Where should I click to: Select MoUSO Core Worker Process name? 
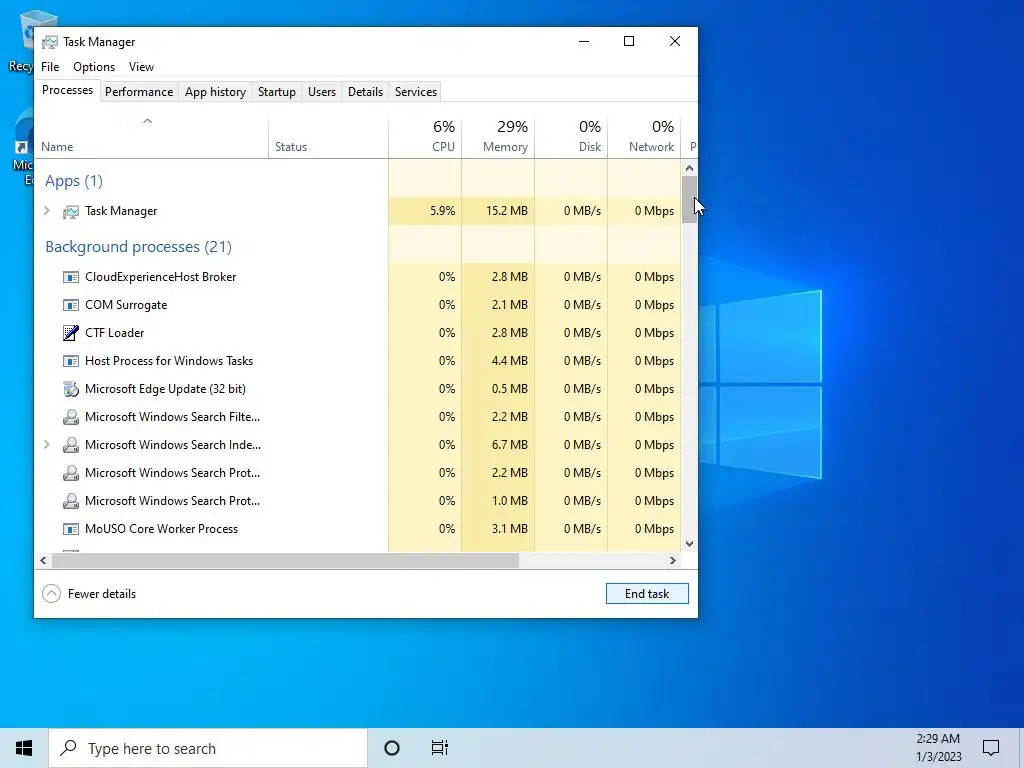click(x=161, y=529)
